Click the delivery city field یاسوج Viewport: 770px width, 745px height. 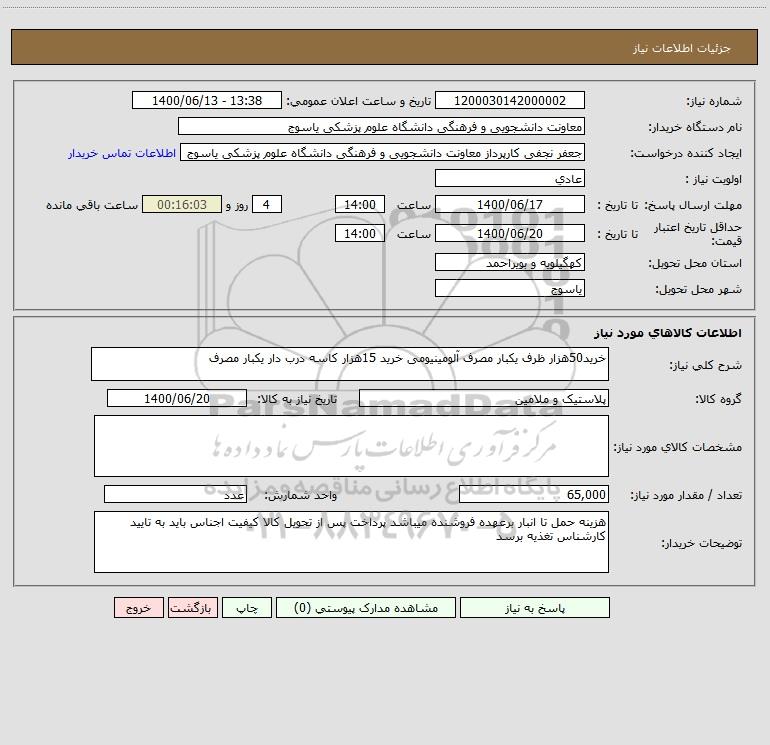tap(510, 289)
